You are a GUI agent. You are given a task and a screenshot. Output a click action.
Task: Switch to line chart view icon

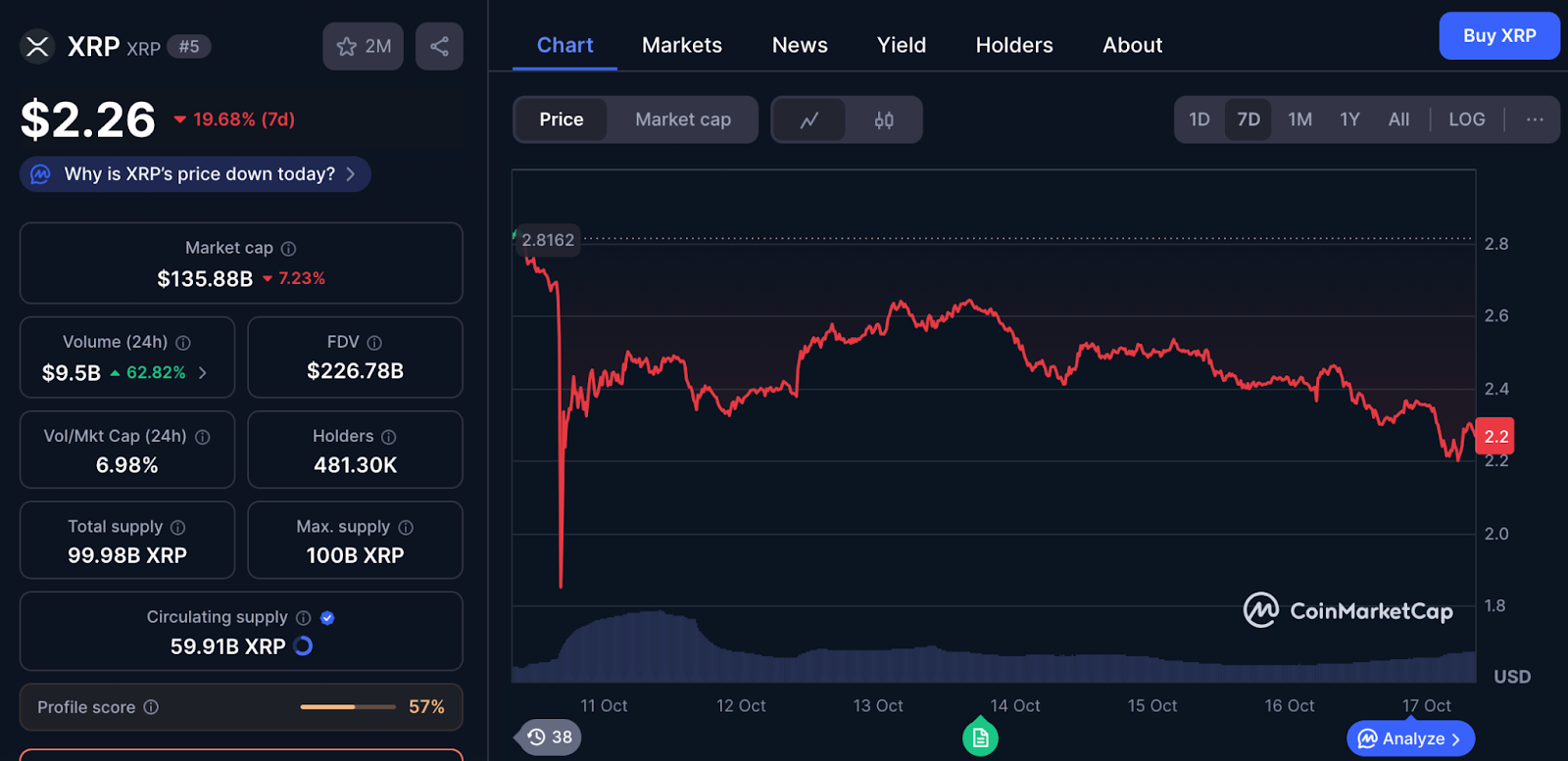(808, 120)
